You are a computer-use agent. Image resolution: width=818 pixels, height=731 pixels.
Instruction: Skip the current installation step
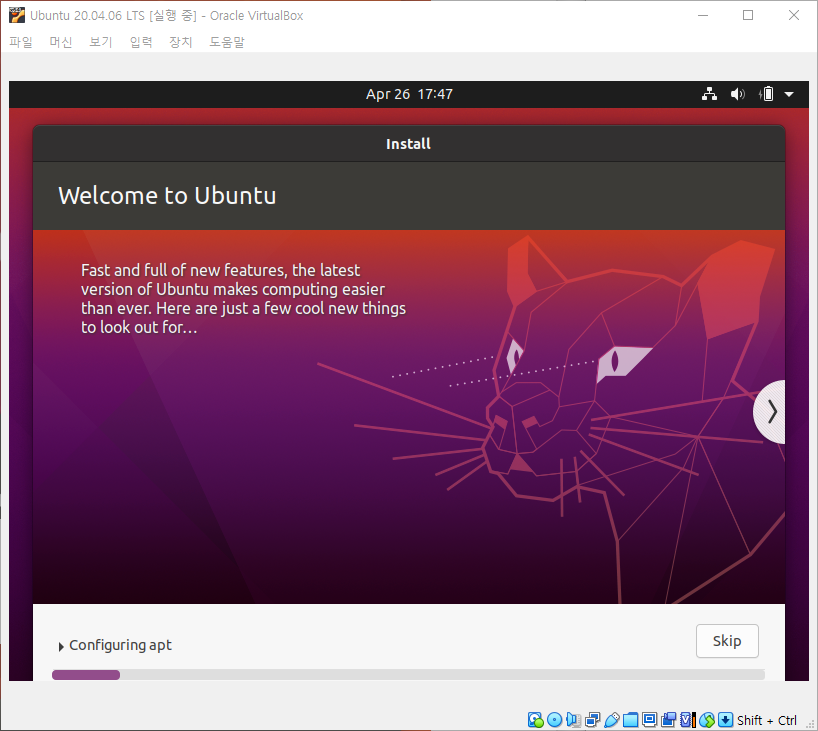click(727, 641)
